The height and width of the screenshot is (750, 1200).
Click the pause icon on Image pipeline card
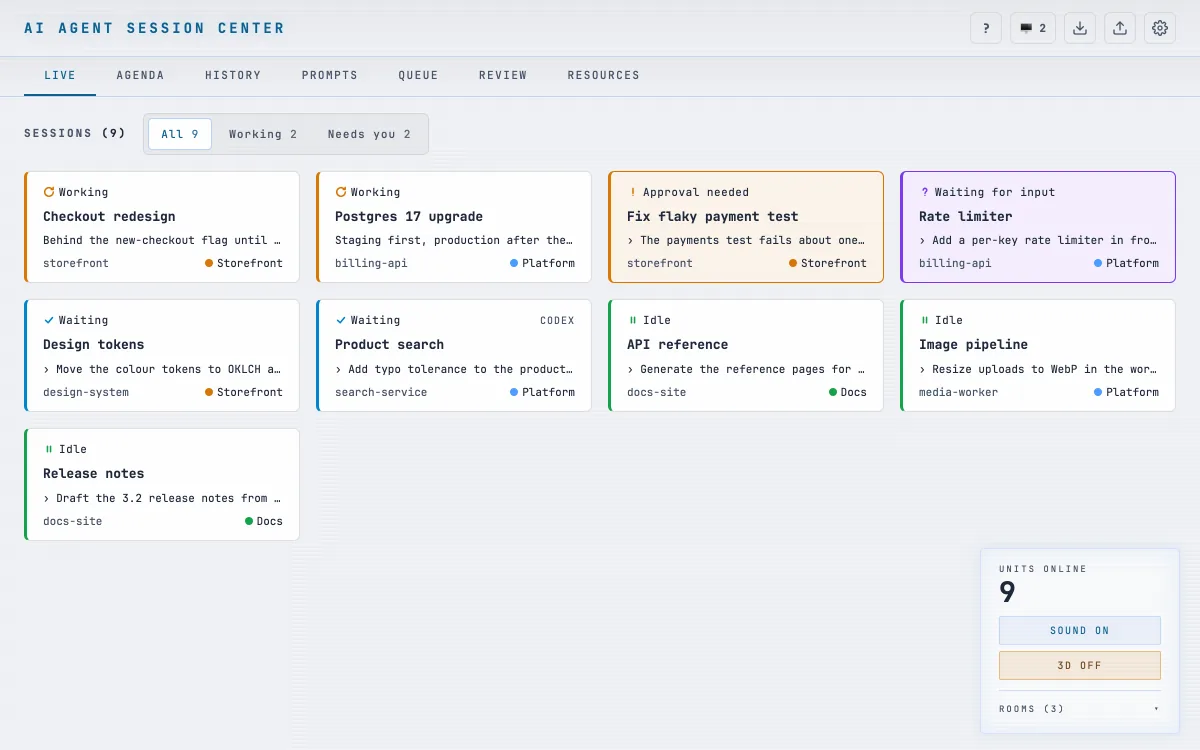point(925,320)
